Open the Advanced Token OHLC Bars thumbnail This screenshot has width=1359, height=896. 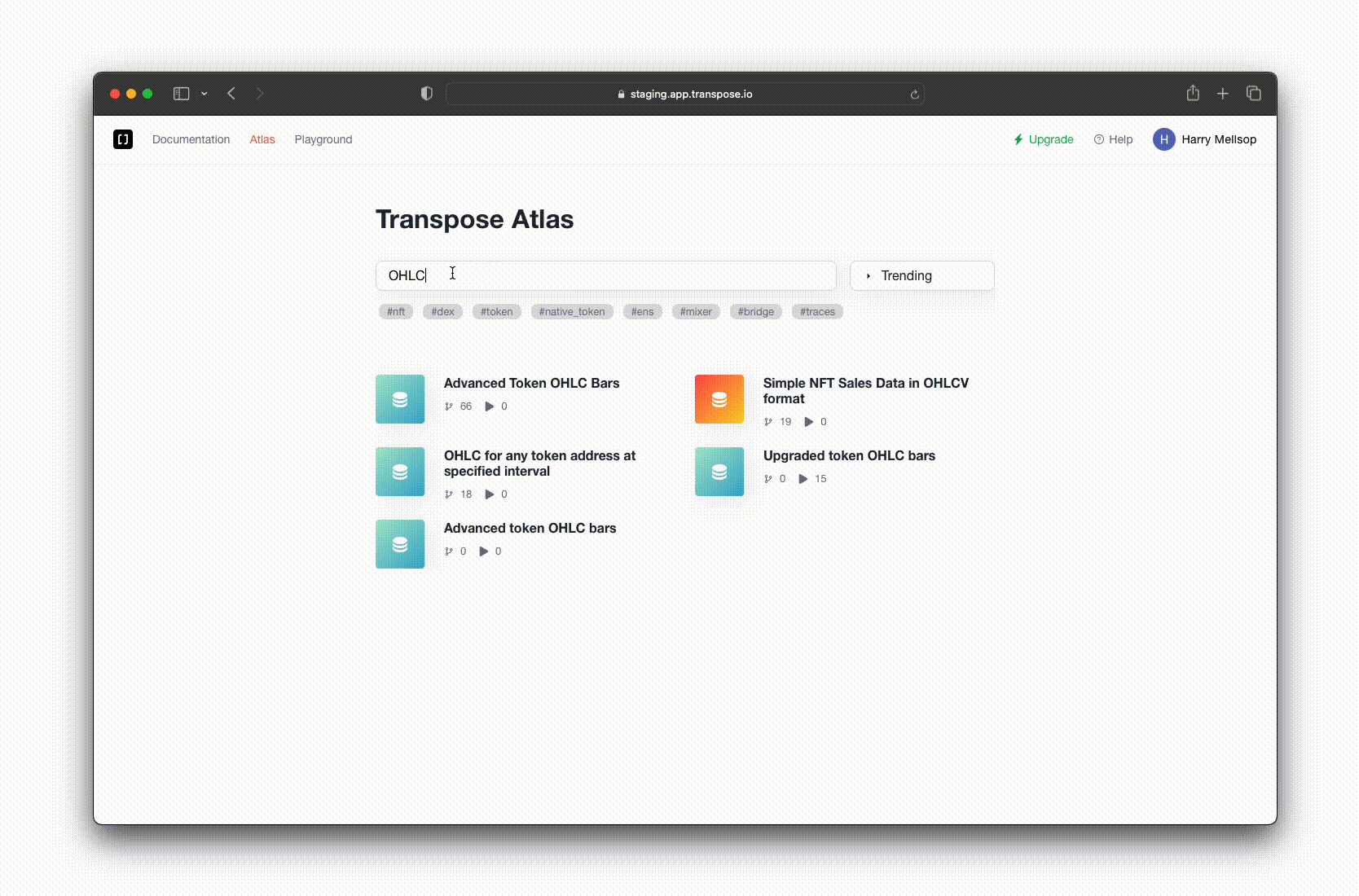click(x=400, y=399)
